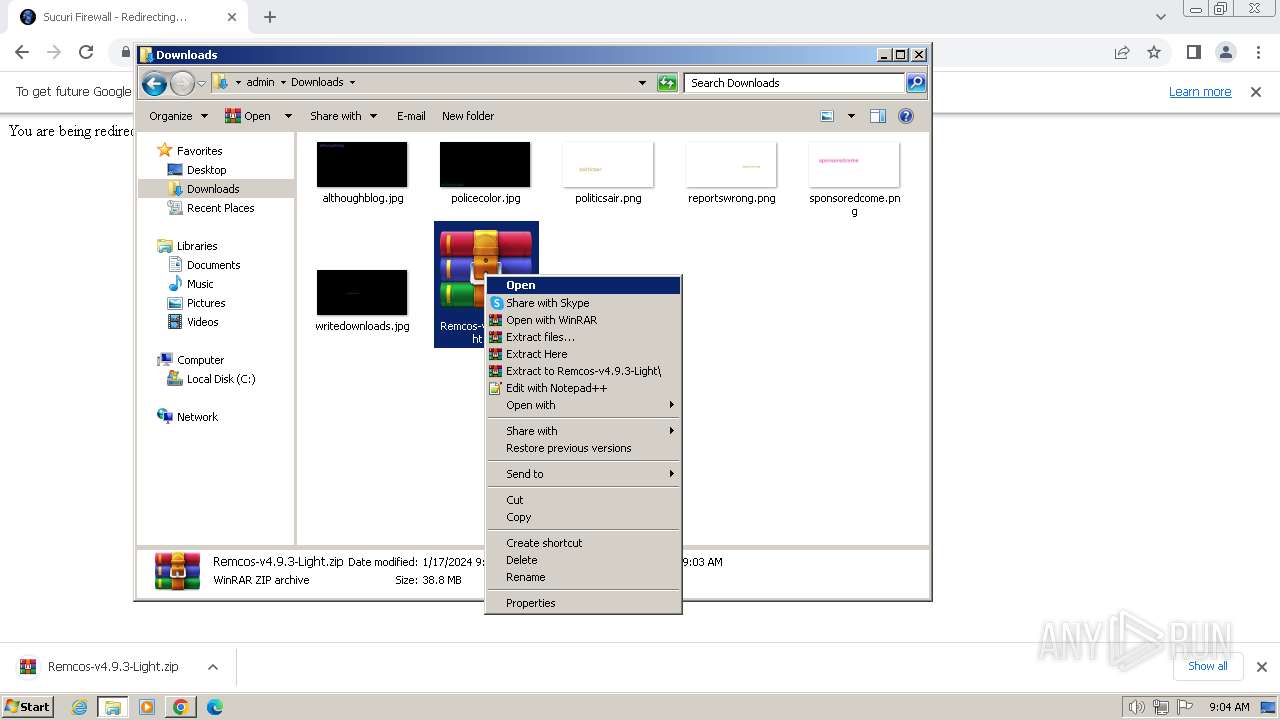Click the search magnifier icon in Explorer

pos(915,83)
